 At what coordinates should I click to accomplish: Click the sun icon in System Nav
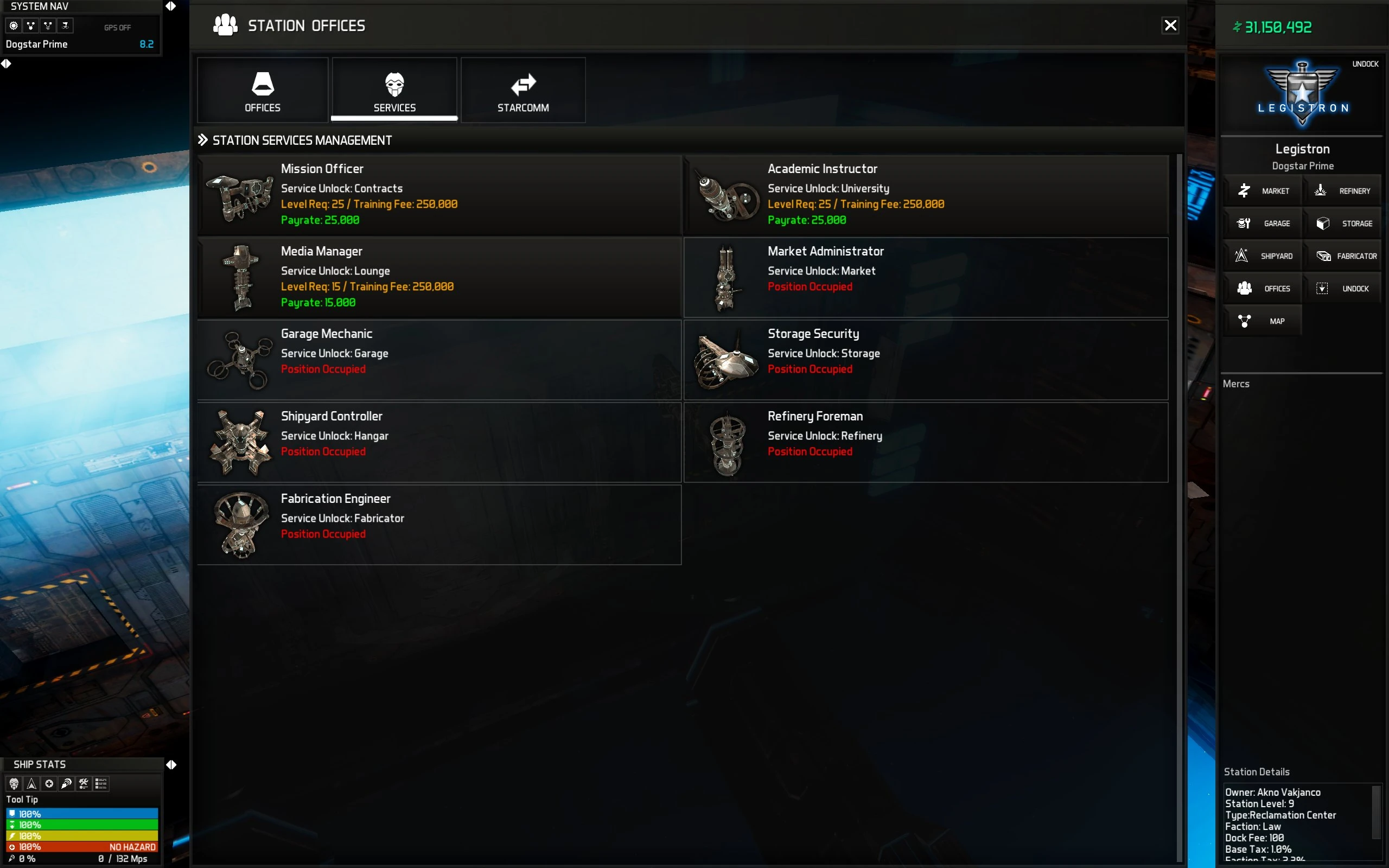point(14,26)
